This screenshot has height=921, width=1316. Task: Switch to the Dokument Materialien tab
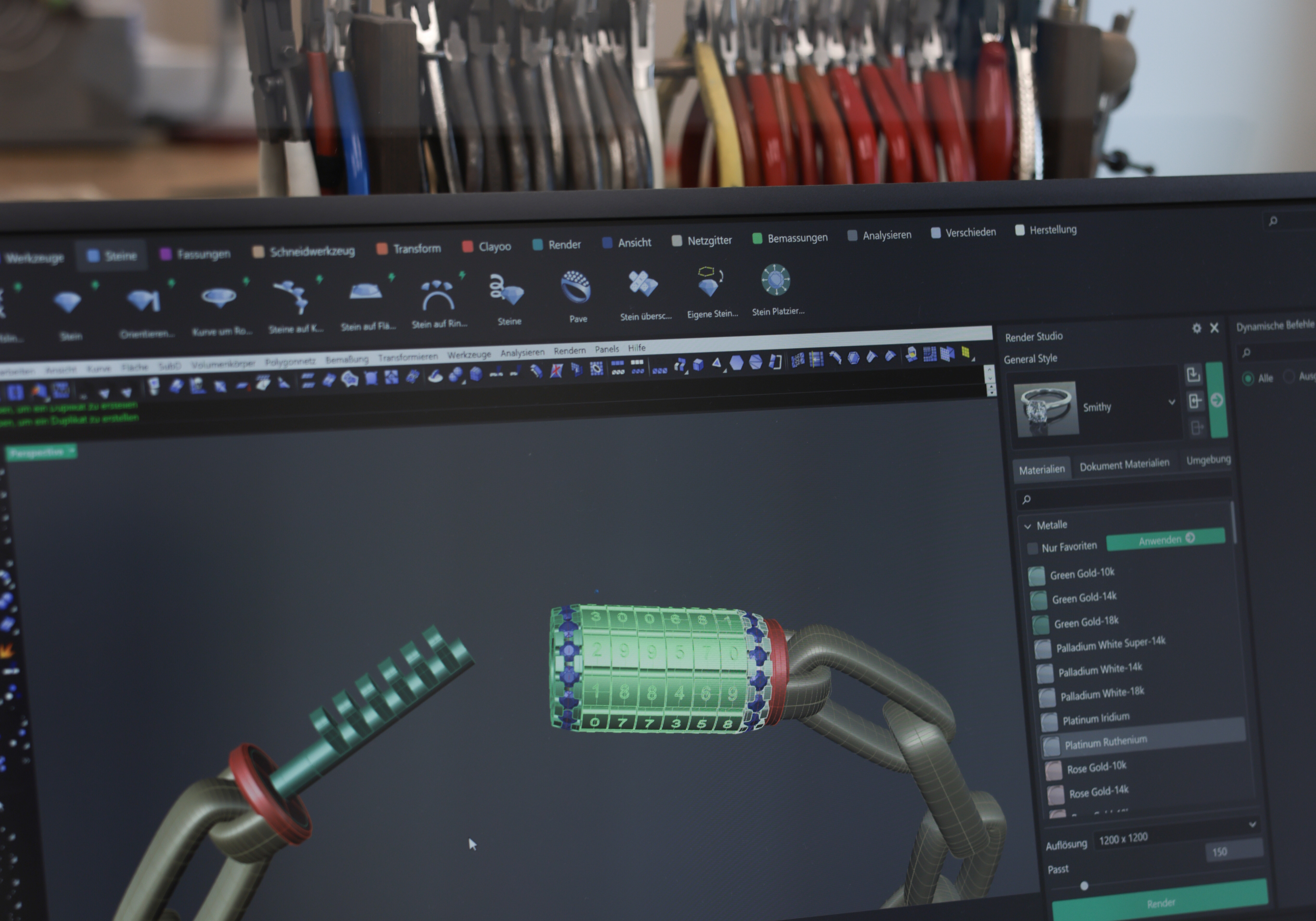1124,465
